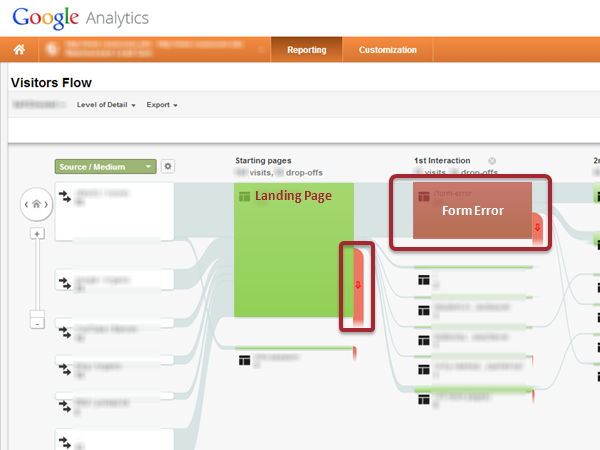Click the first source row's traffic arrow icon

coord(65,197)
